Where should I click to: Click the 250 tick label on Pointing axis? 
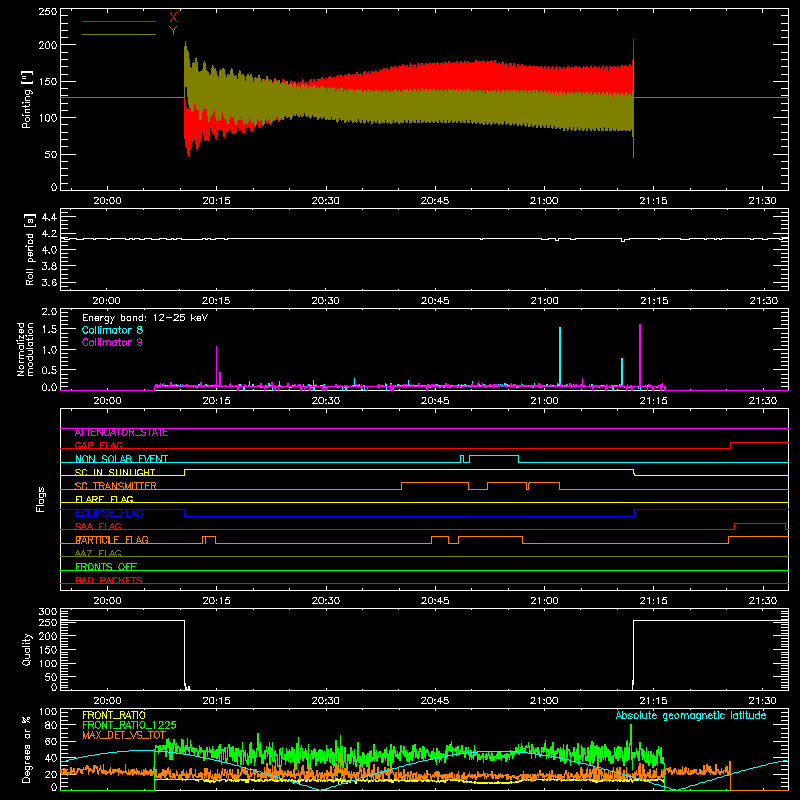[x=47, y=12]
